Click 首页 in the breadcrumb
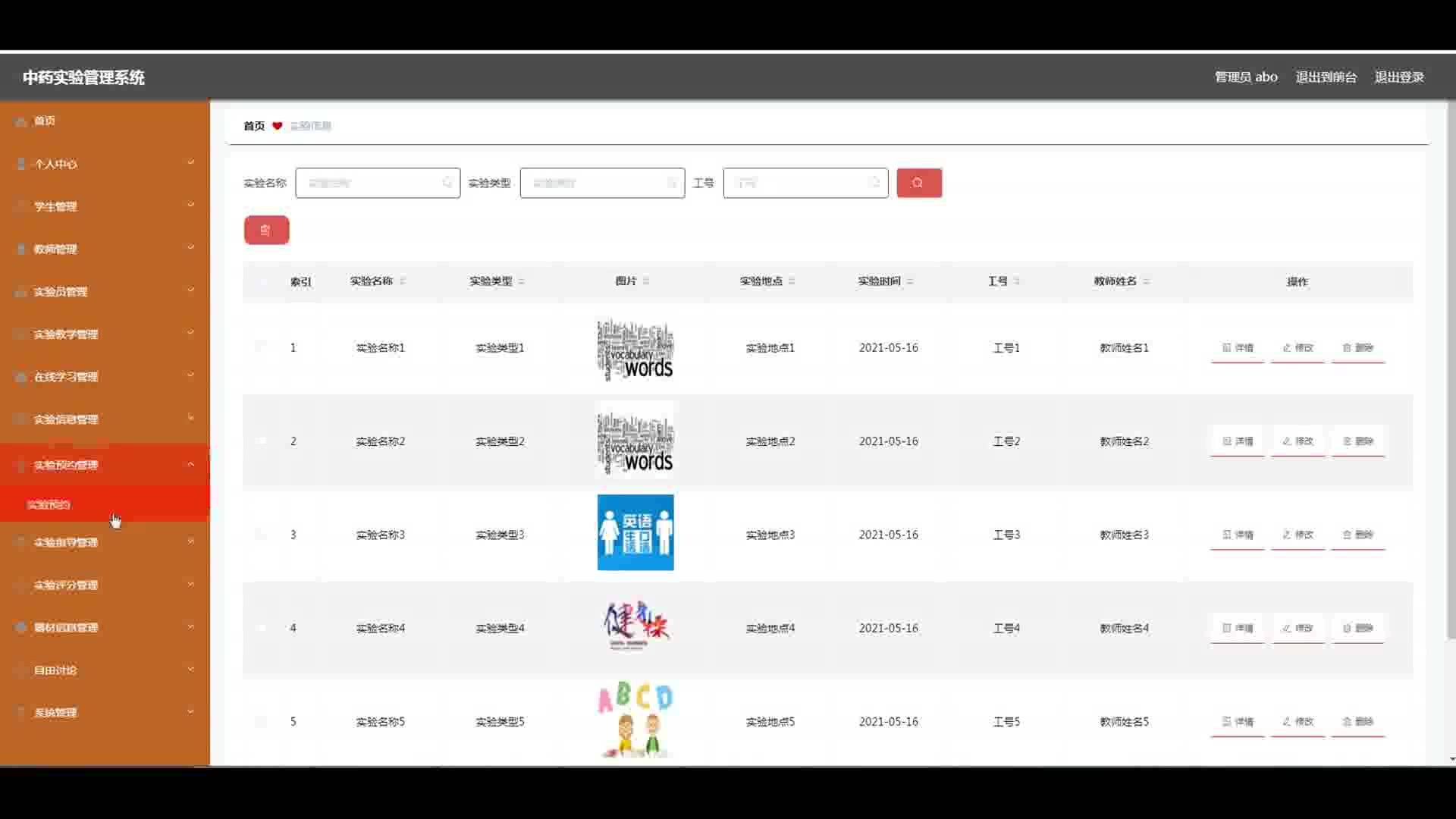Image resolution: width=1456 pixels, height=819 pixels. tap(254, 126)
